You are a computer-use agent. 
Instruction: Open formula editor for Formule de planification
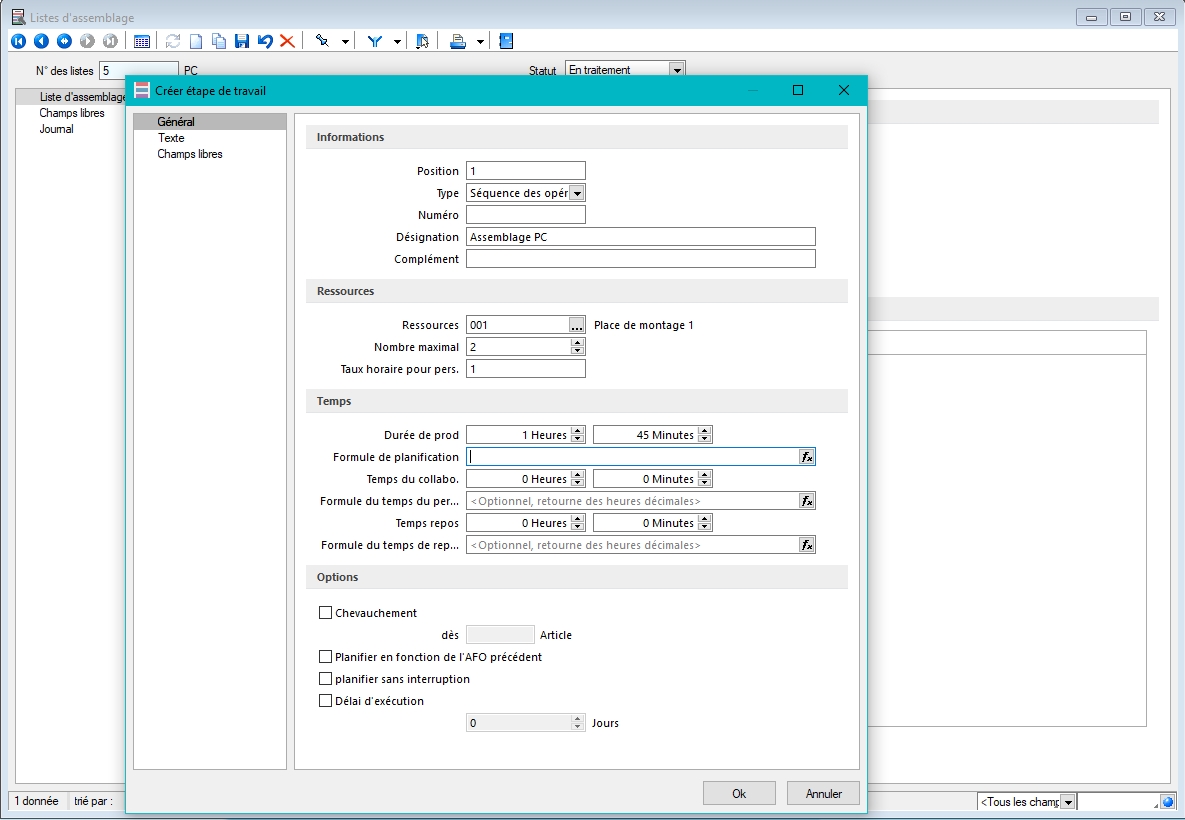[806, 456]
